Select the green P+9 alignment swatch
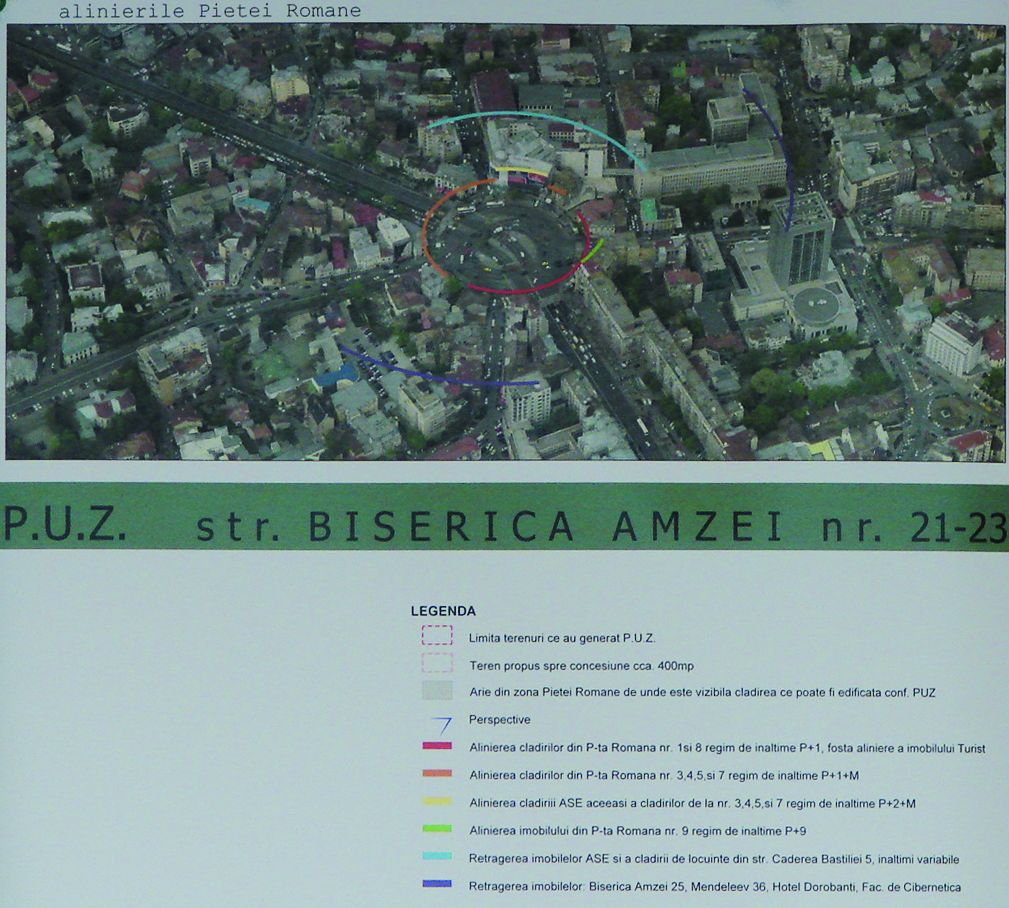 pyautogui.click(x=437, y=829)
